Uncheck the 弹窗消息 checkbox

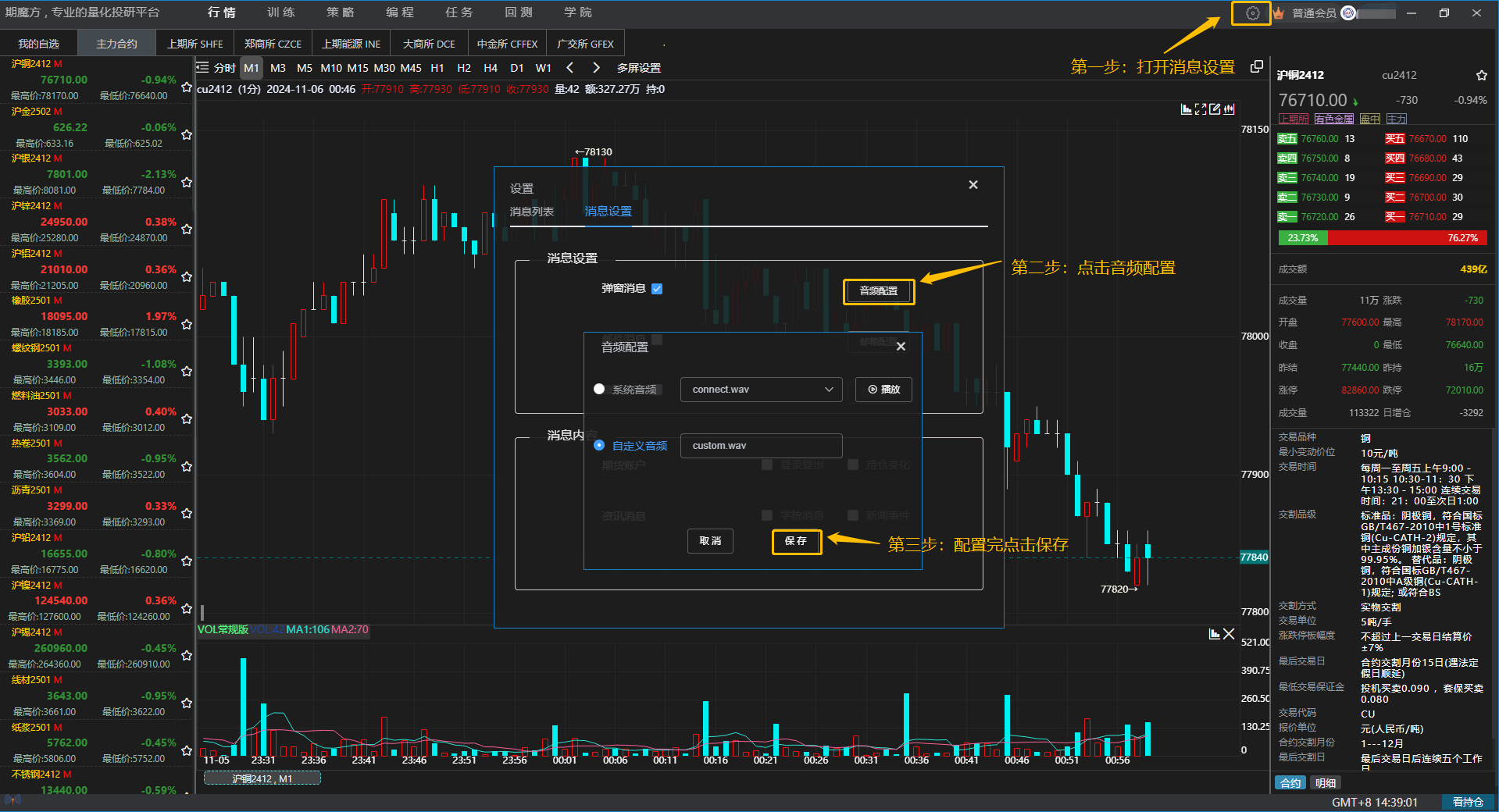coord(657,289)
